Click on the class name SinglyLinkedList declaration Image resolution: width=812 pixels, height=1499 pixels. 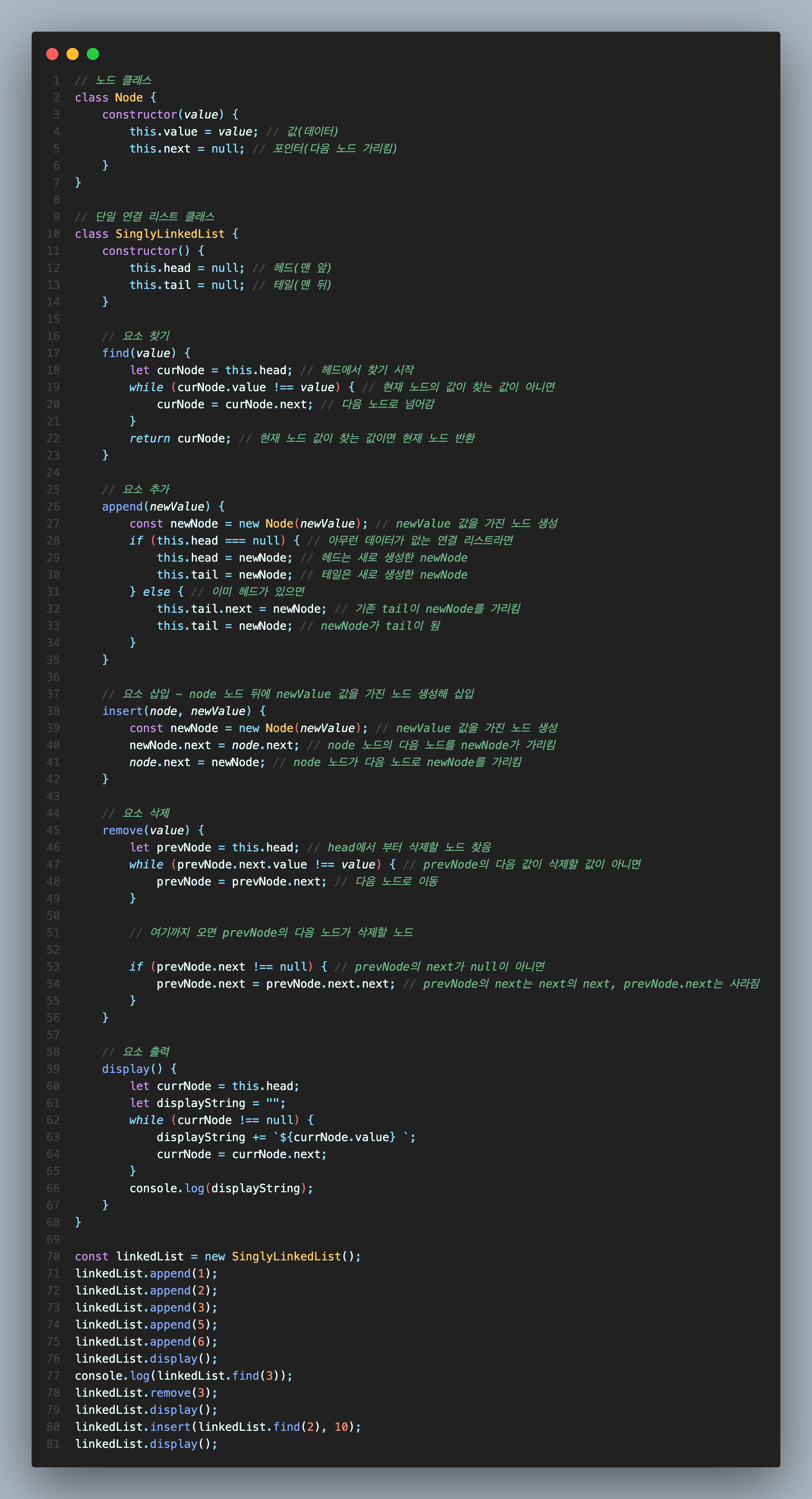[169, 234]
